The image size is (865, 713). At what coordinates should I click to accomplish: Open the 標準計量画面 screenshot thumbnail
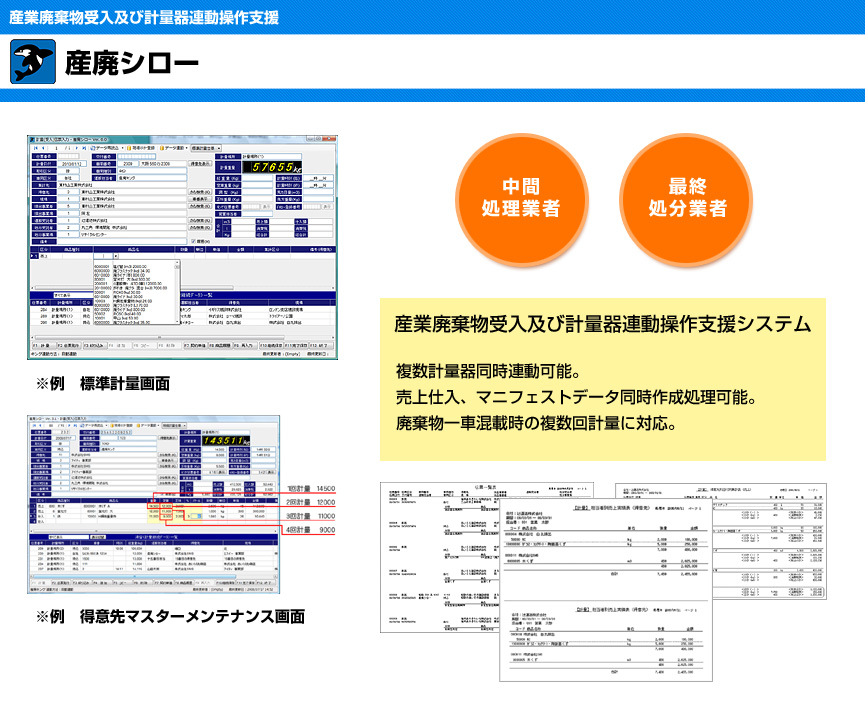pyautogui.click(x=183, y=247)
